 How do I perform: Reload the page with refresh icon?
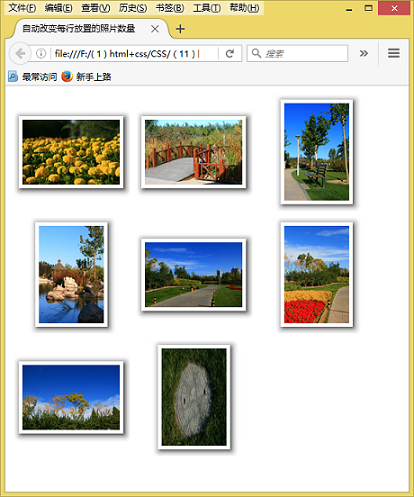point(230,53)
